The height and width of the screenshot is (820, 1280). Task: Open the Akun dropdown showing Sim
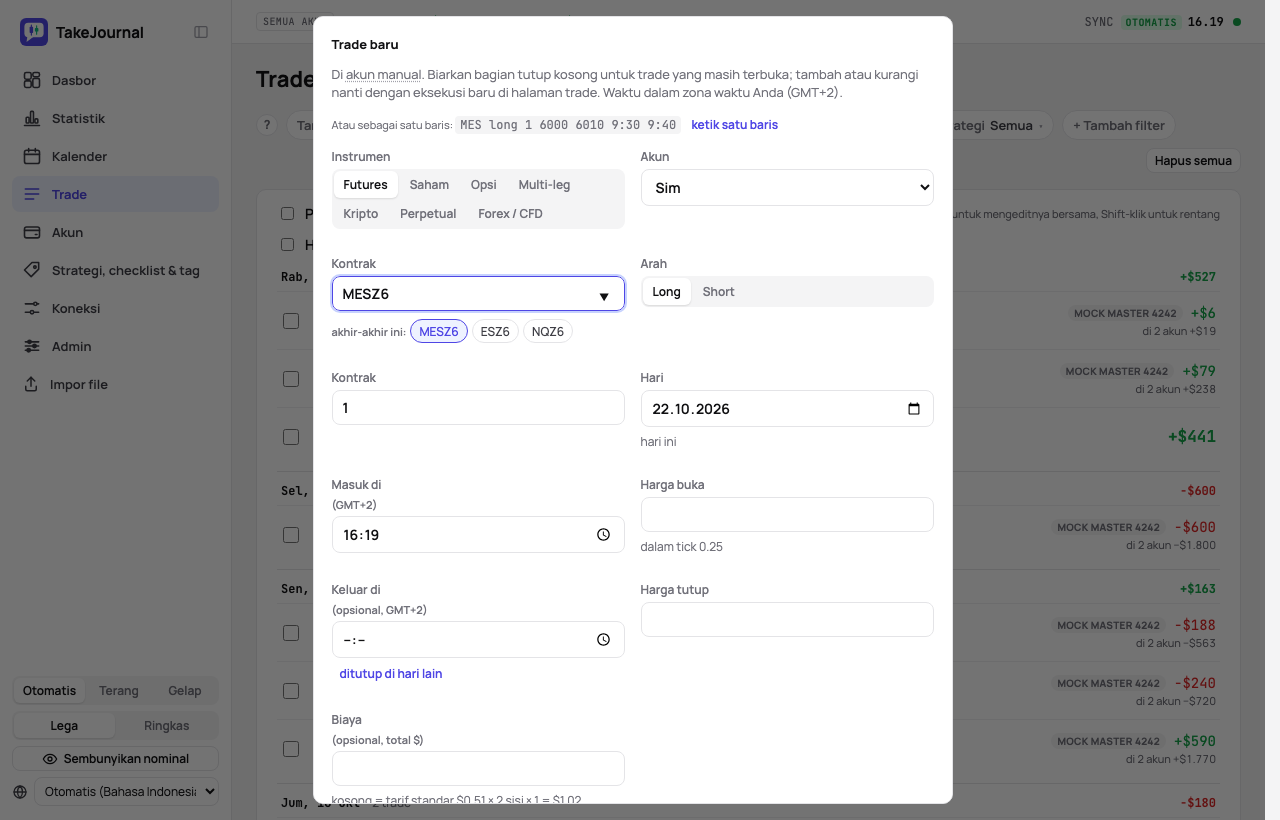(787, 188)
